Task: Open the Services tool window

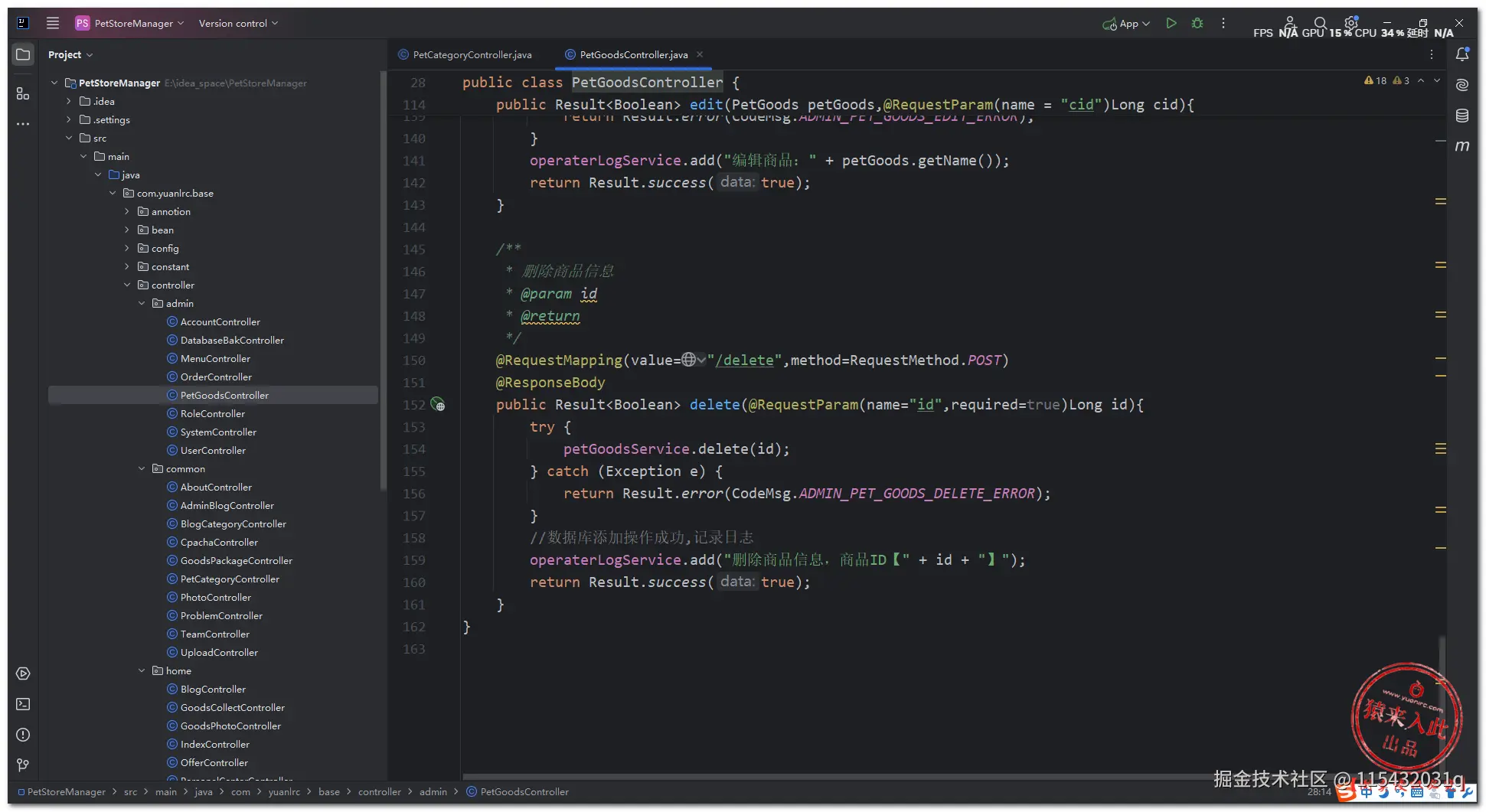Action: (x=23, y=673)
